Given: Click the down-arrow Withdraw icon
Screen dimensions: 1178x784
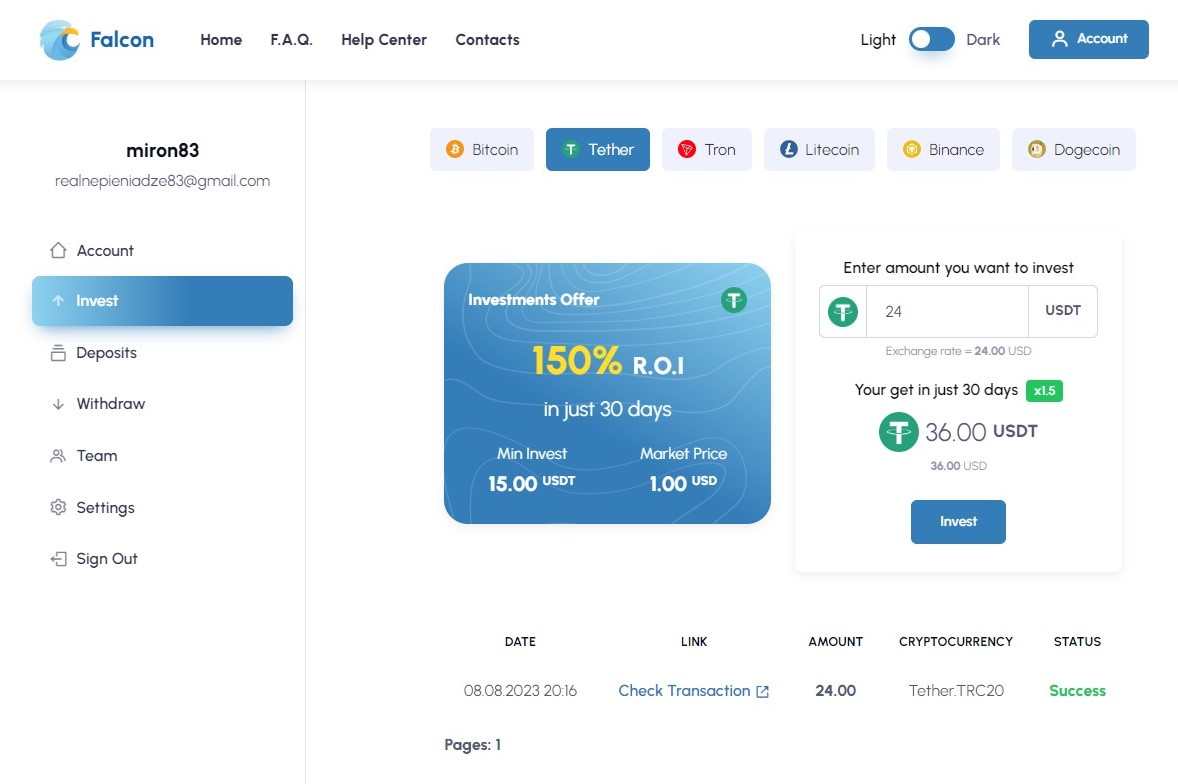Looking at the screenshot, I should coord(58,404).
